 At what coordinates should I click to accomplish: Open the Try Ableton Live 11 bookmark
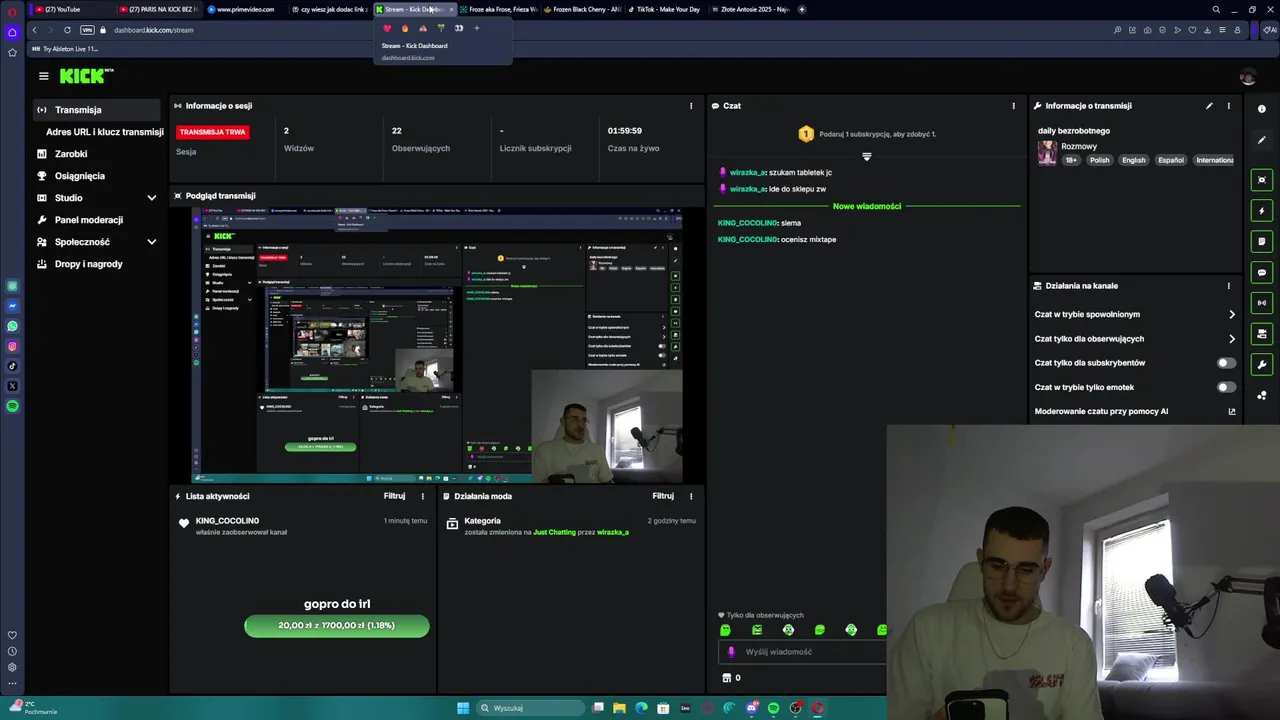tap(65, 48)
